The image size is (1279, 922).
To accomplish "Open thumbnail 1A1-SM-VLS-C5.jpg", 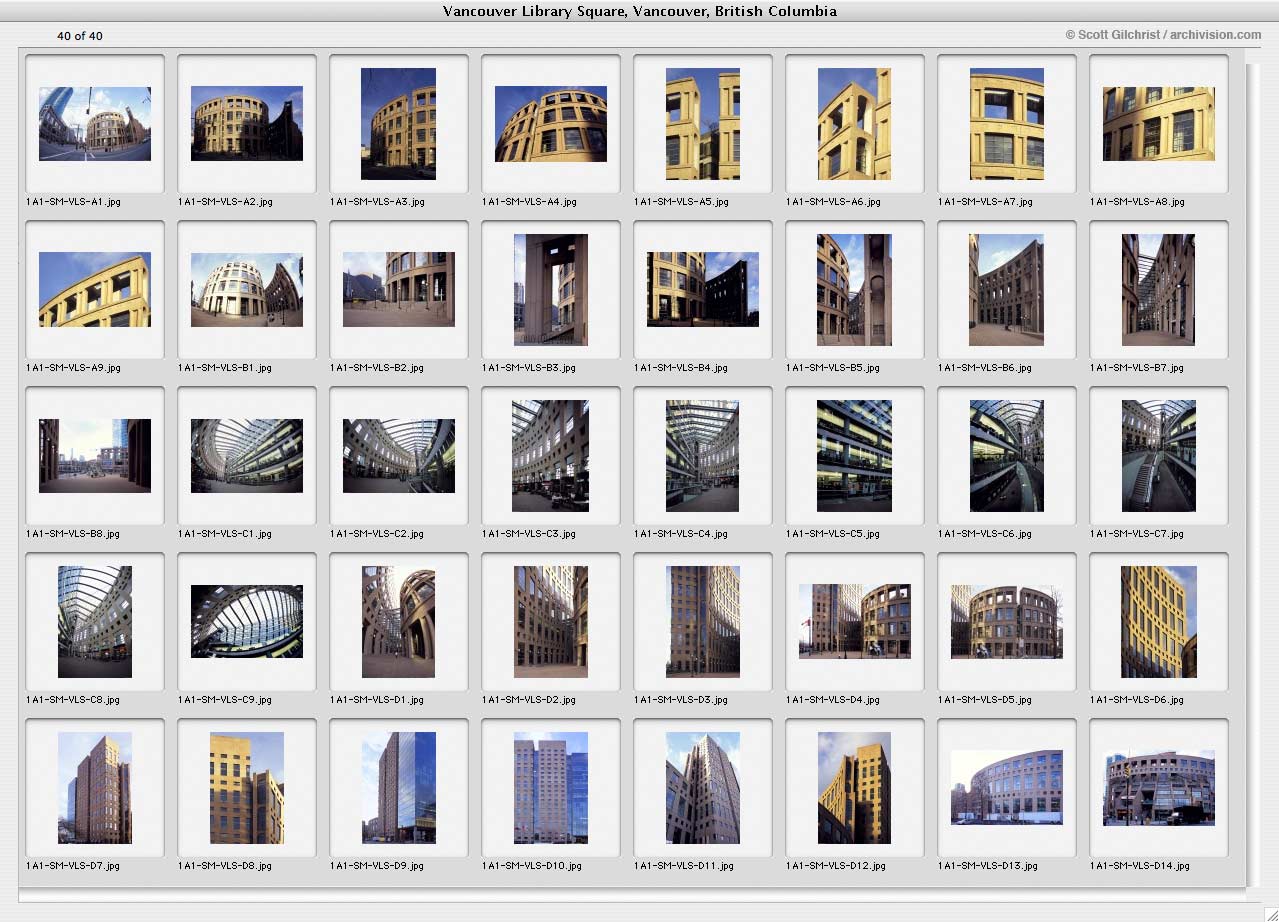I will coord(854,456).
